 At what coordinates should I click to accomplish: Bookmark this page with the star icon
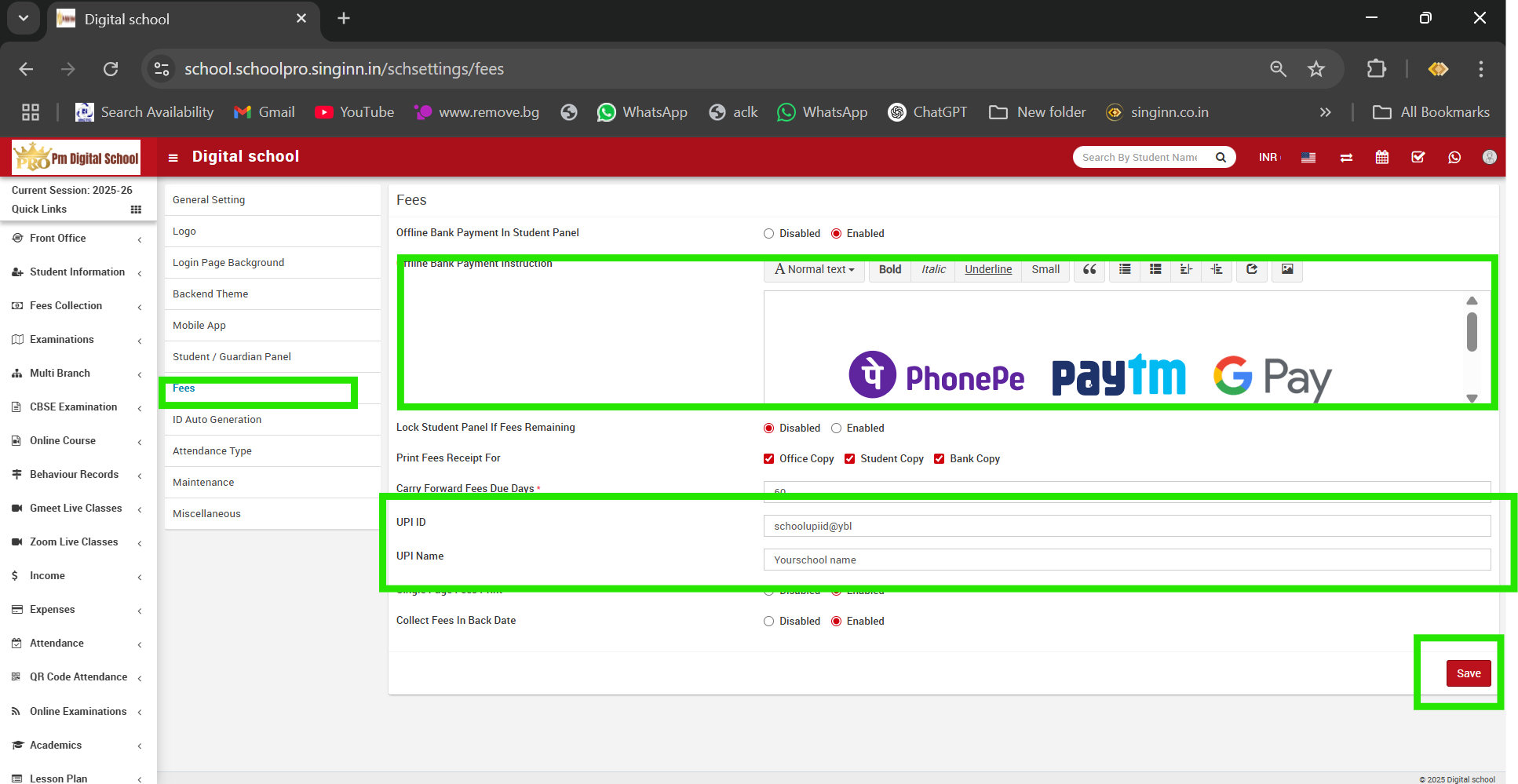(1316, 69)
